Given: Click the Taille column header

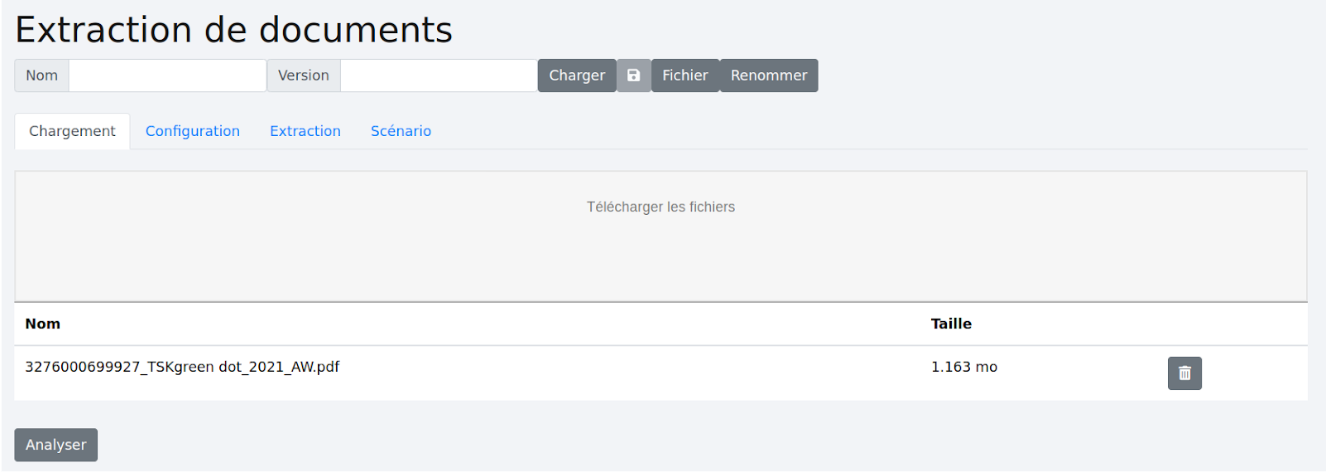Looking at the screenshot, I should 951,324.
